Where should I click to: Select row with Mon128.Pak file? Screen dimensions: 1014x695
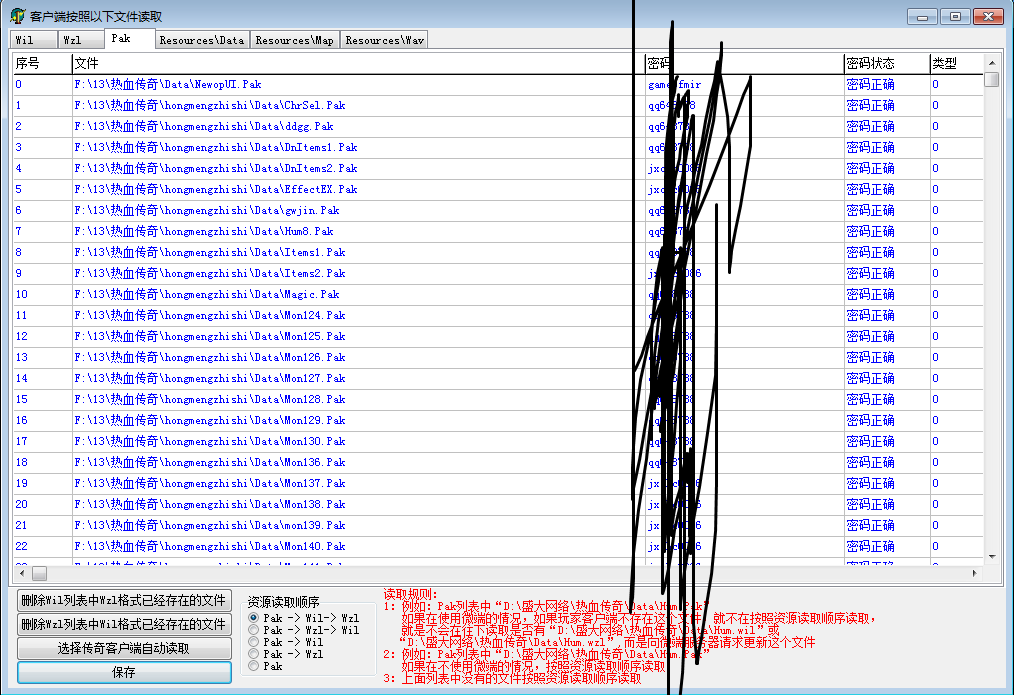(x=498, y=400)
